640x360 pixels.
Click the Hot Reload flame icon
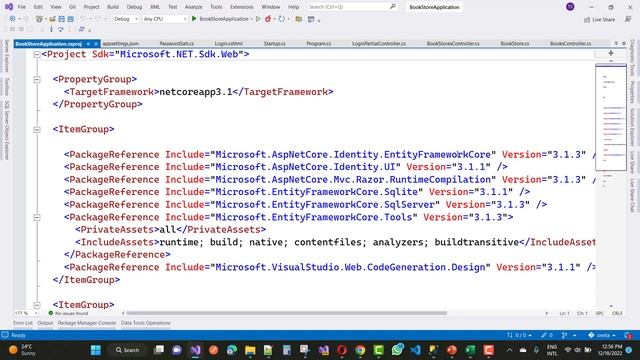[x=268, y=19]
